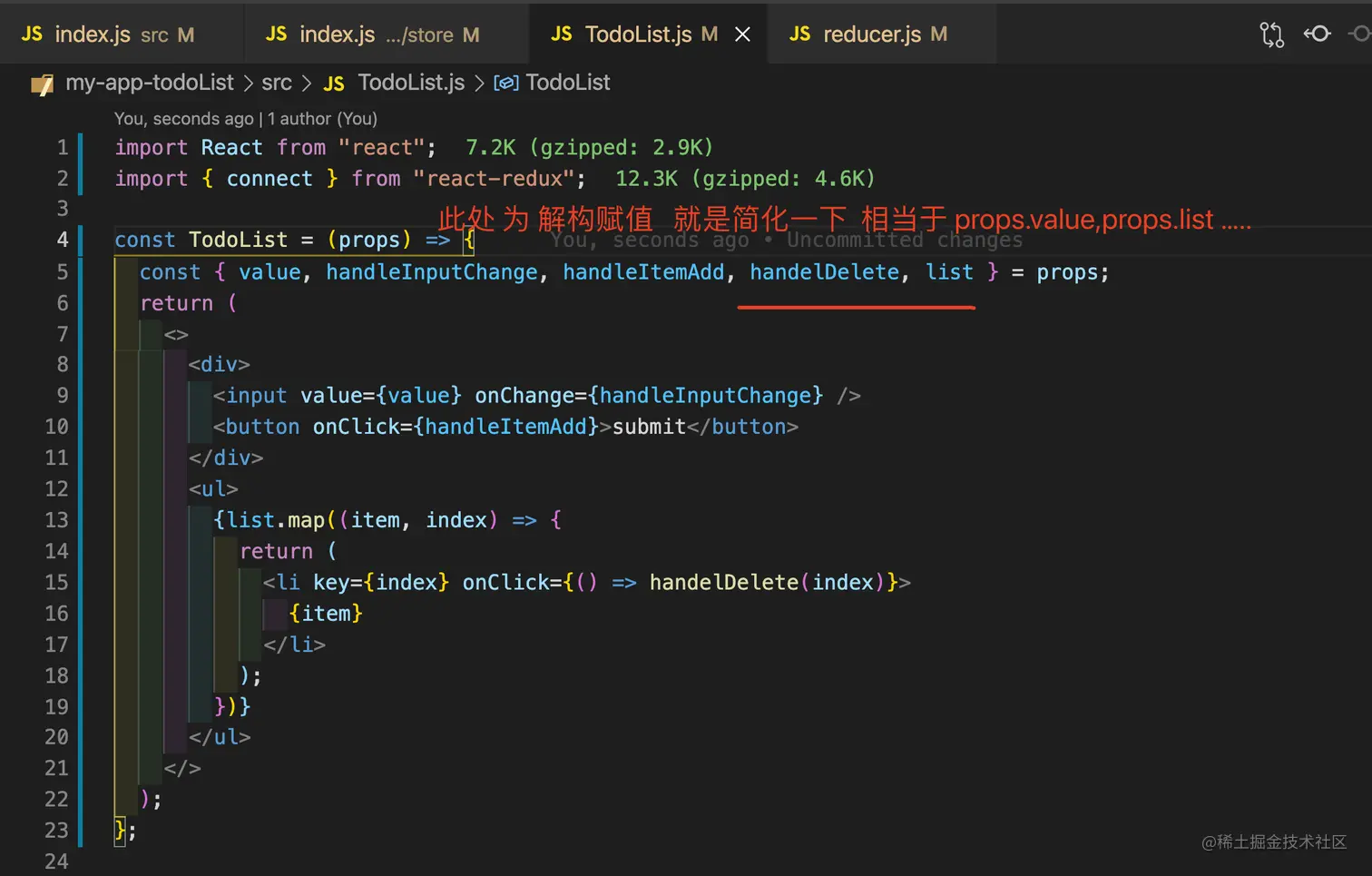This screenshot has height=876, width=1372.
Task: Click line number 24 in the gutter
Action: point(56,861)
